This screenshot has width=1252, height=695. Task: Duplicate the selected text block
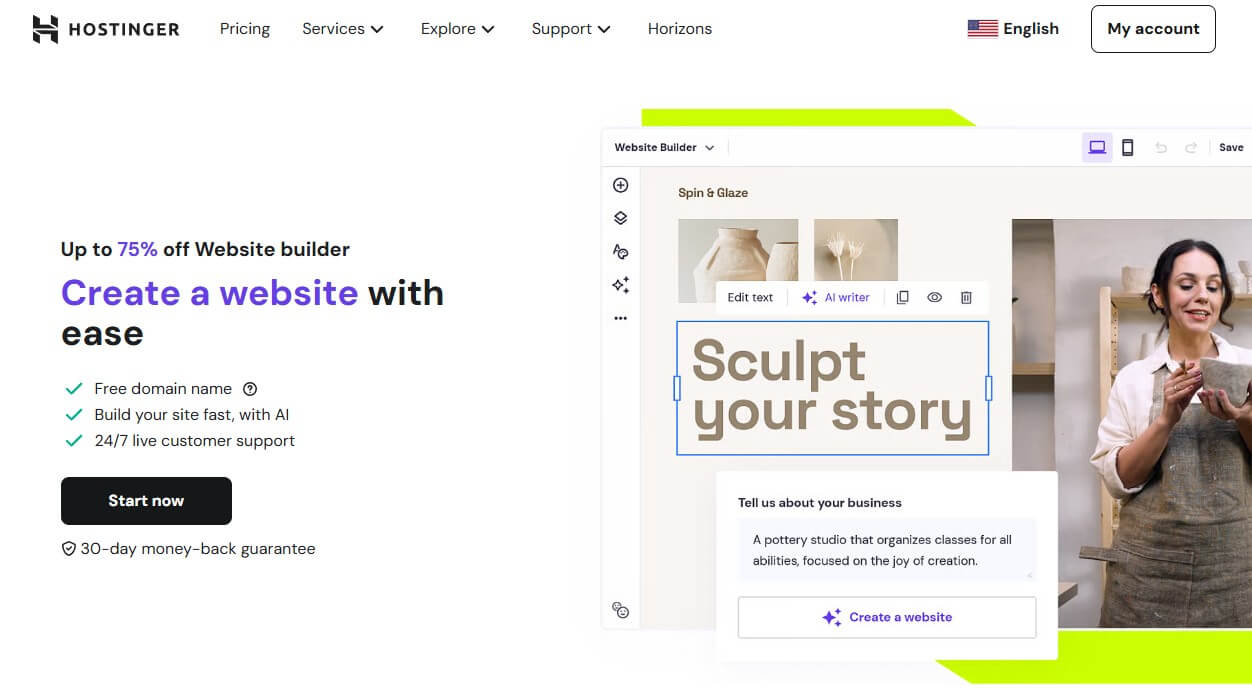coord(902,297)
